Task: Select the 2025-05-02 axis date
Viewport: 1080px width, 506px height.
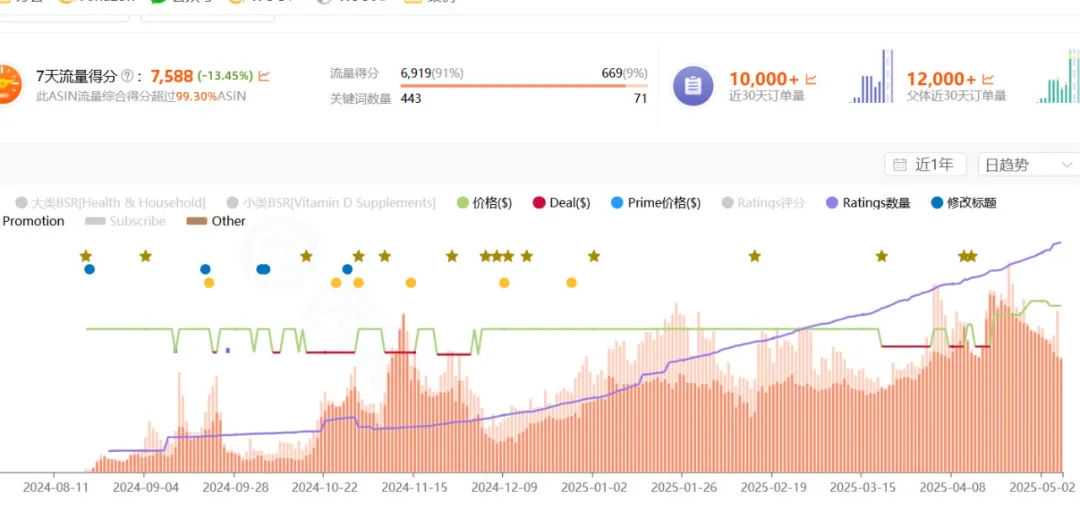Action: [x=1042, y=487]
